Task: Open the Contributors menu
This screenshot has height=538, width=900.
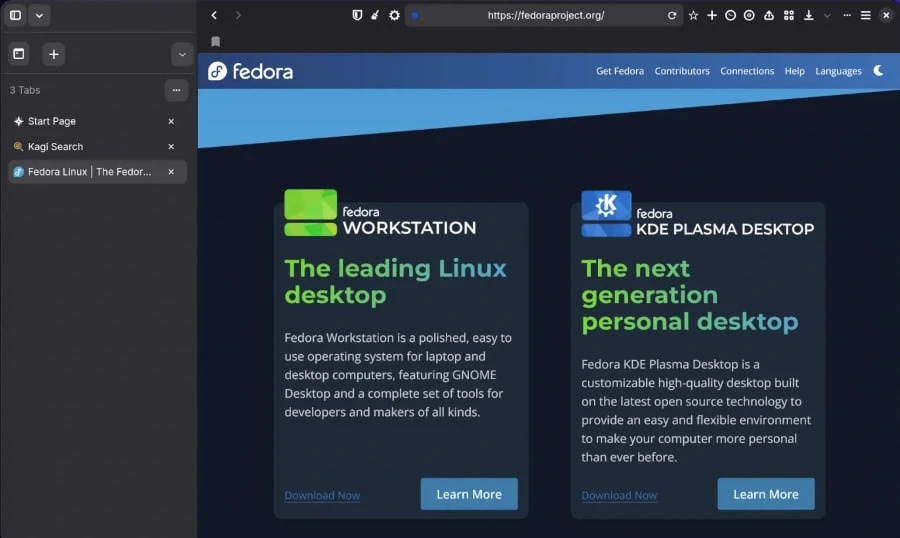Action: point(682,71)
